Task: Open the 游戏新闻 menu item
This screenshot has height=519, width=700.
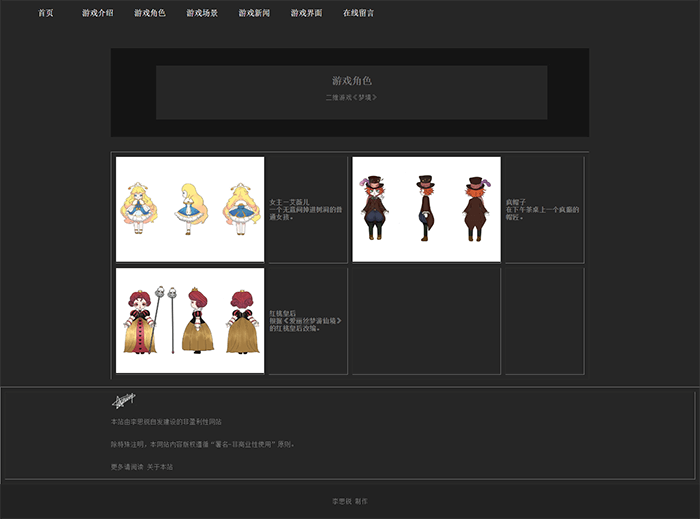Action: pos(254,13)
